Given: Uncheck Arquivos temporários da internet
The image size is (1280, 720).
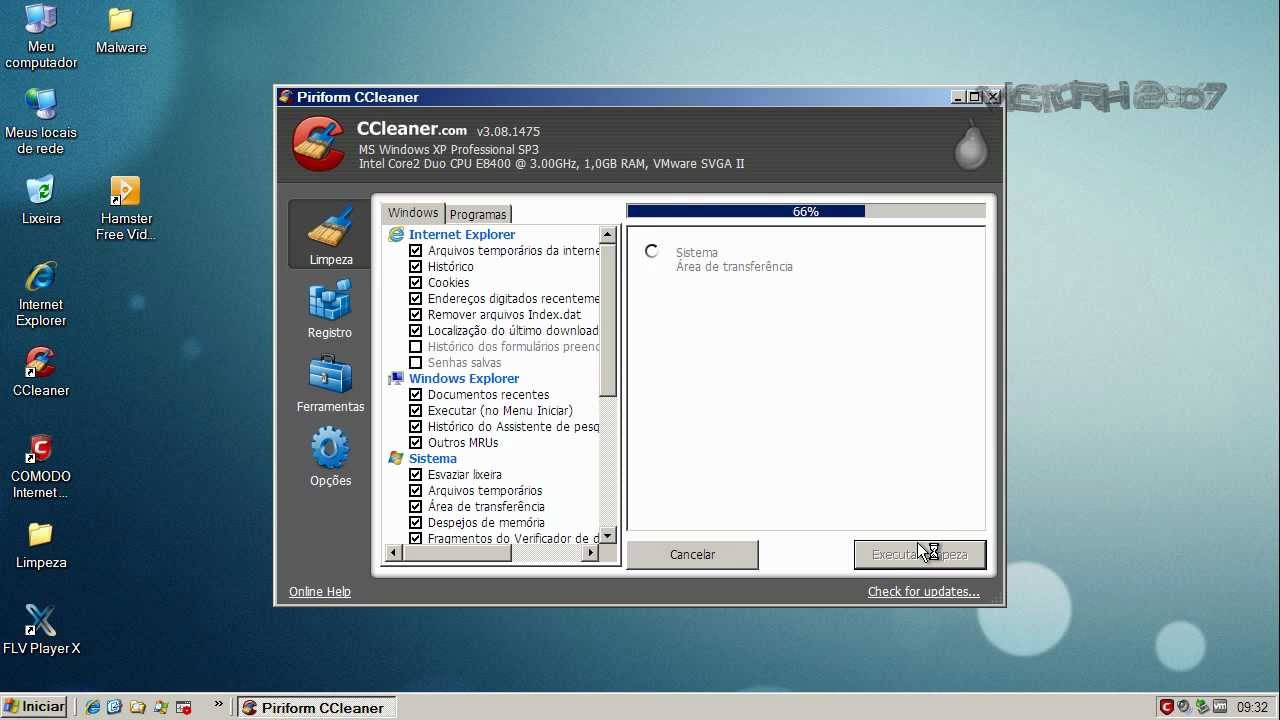Looking at the screenshot, I should (416, 251).
